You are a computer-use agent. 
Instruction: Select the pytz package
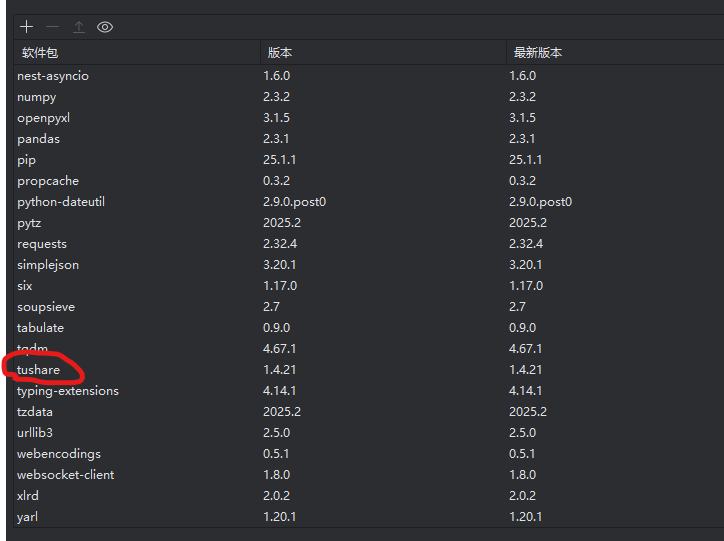[29, 223]
